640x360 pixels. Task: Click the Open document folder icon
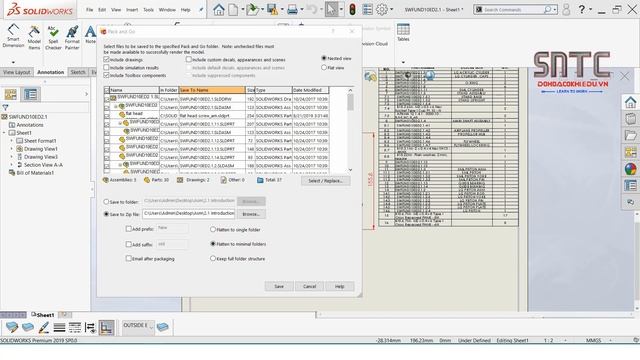tap(252, 9)
